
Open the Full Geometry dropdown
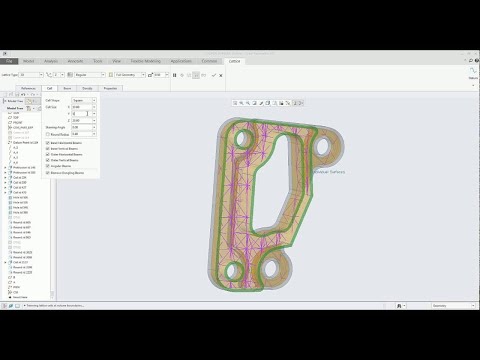coord(130,75)
